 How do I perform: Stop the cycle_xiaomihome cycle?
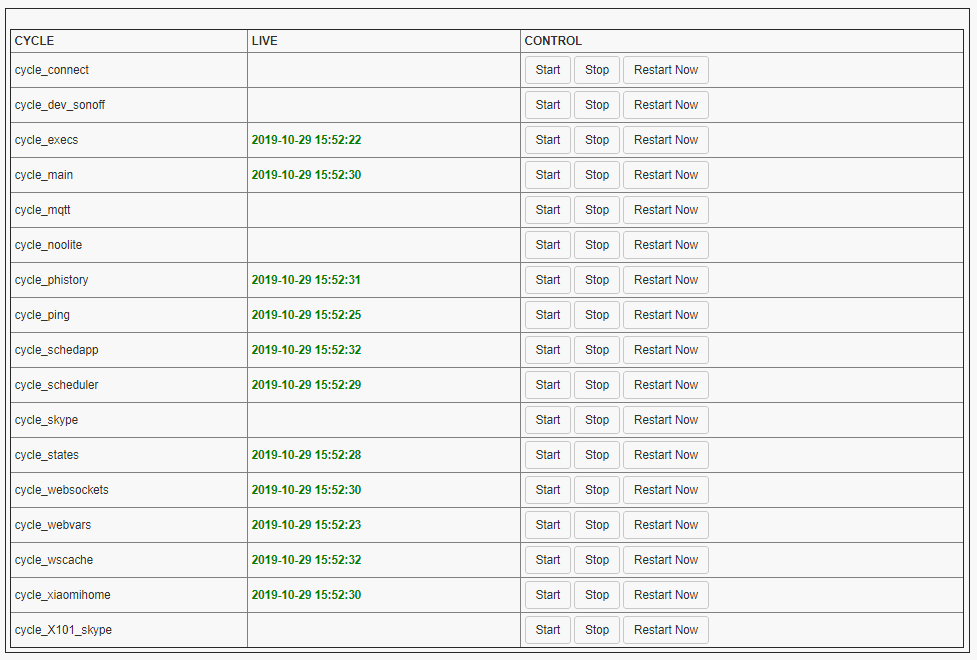[x=597, y=595]
